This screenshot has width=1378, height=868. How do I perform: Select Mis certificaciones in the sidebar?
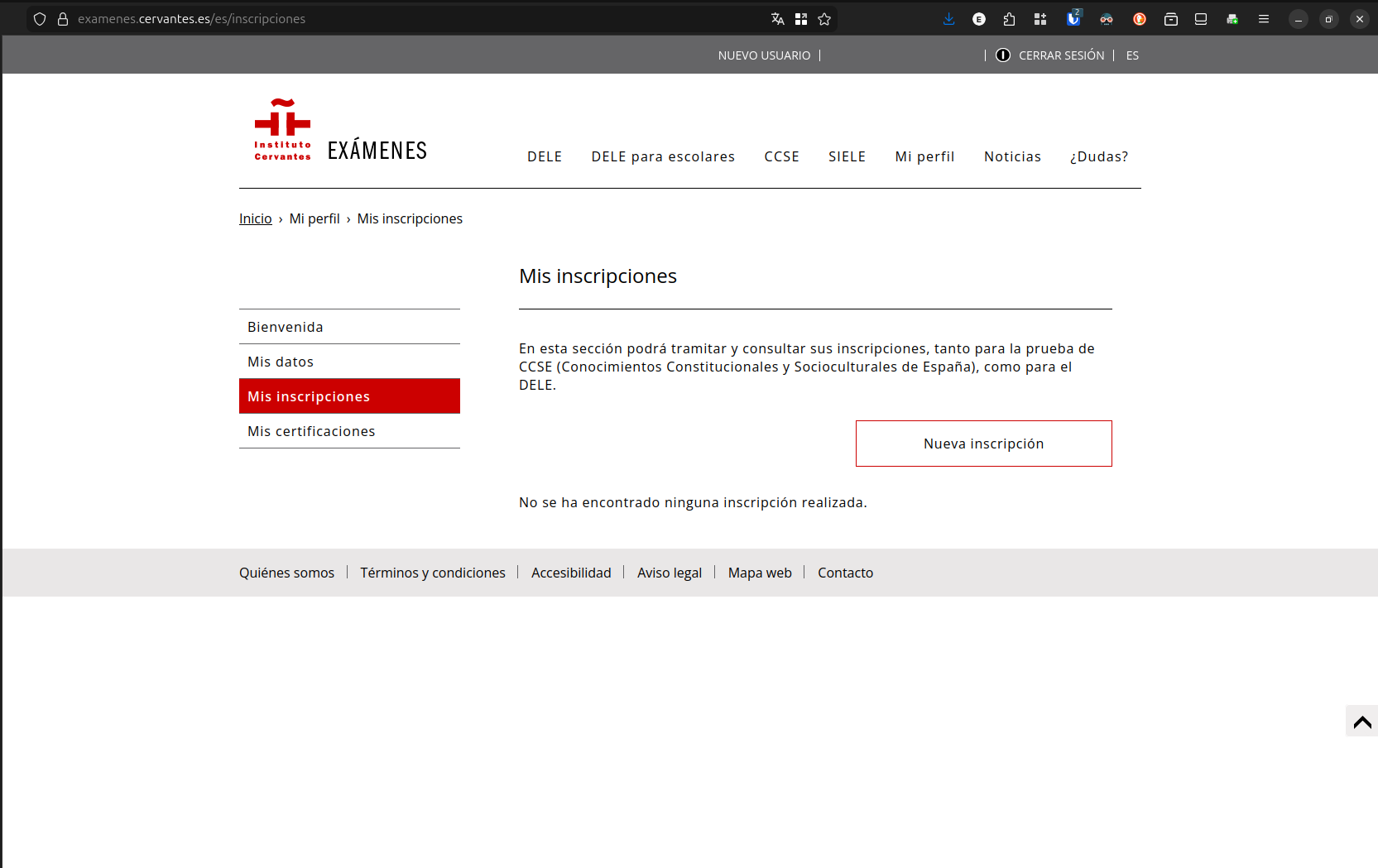(311, 431)
